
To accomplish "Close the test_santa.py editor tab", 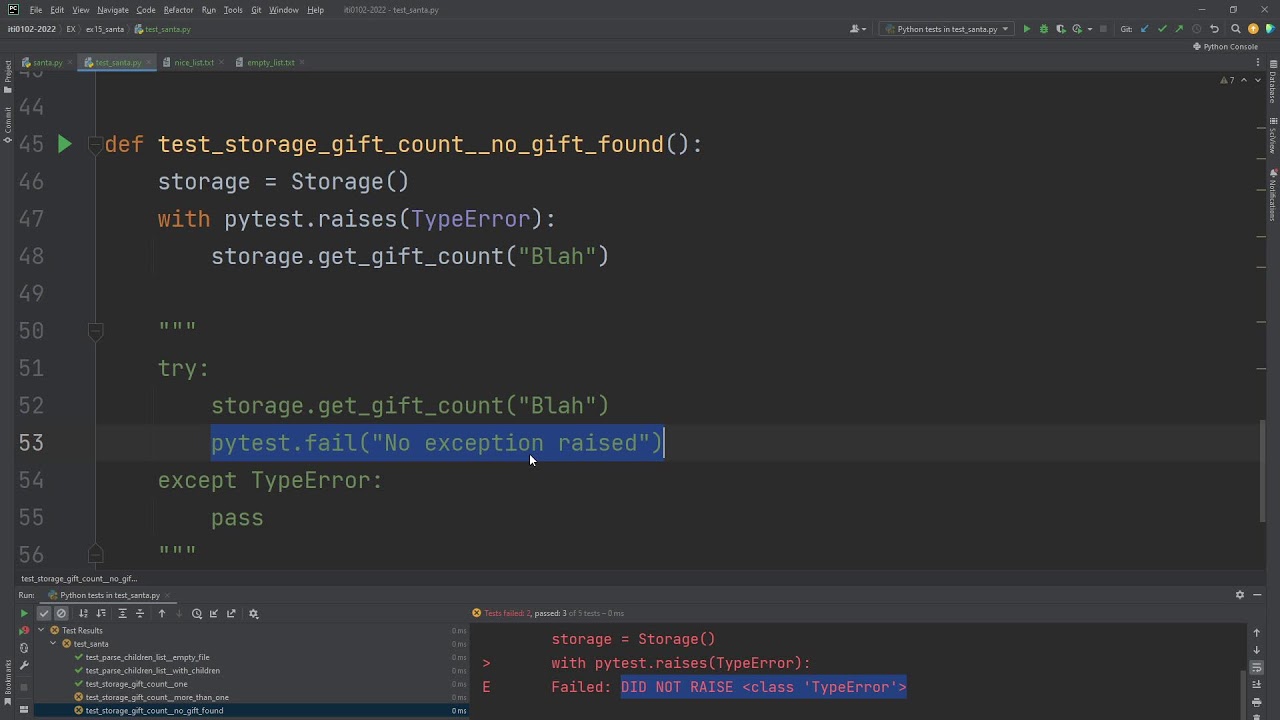I will point(148,62).
